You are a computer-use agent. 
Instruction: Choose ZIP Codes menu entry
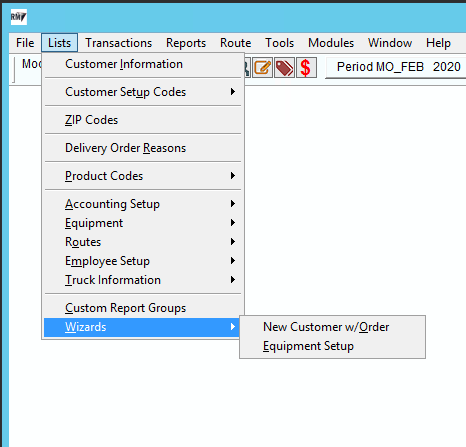[143, 120]
